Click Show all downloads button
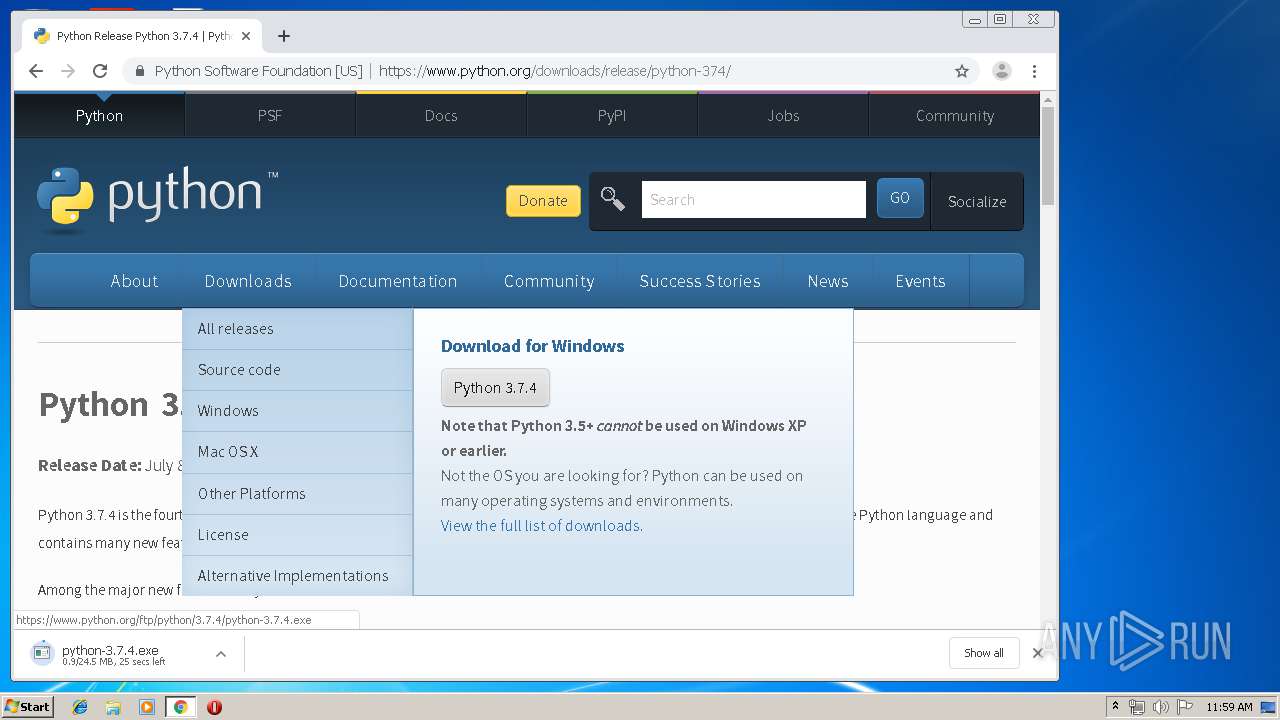Image resolution: width=1280 pixels, height=720 pixels. (x=984, y=653)
